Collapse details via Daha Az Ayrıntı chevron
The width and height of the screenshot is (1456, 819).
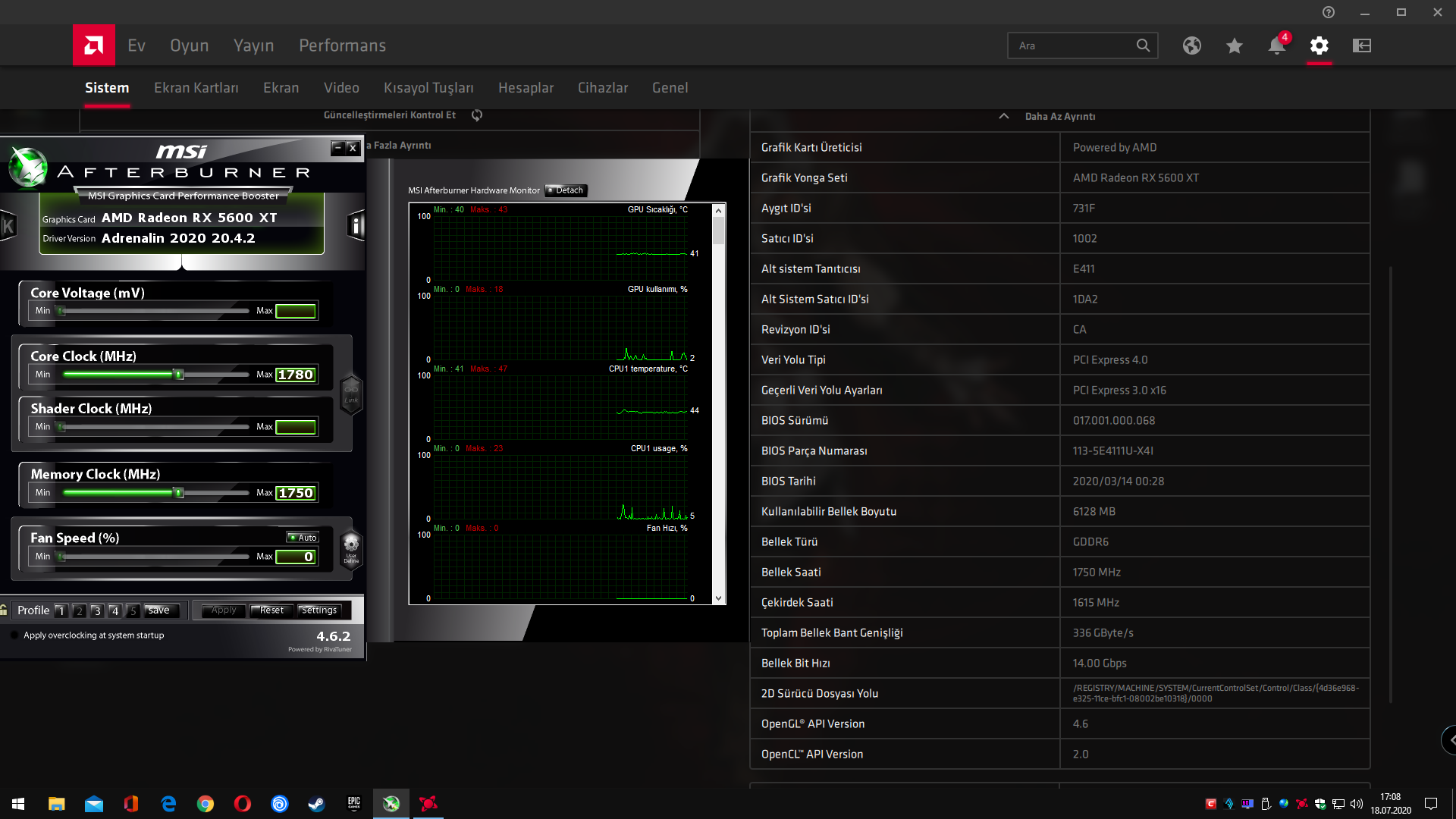pyautogui.click(x=1004, y=116)
